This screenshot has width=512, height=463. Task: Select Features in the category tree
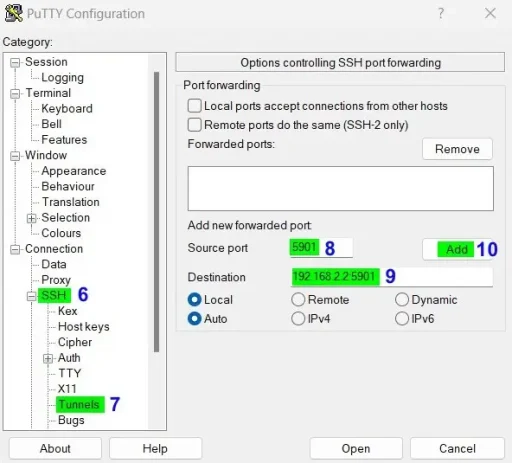[x=64, y=140]
